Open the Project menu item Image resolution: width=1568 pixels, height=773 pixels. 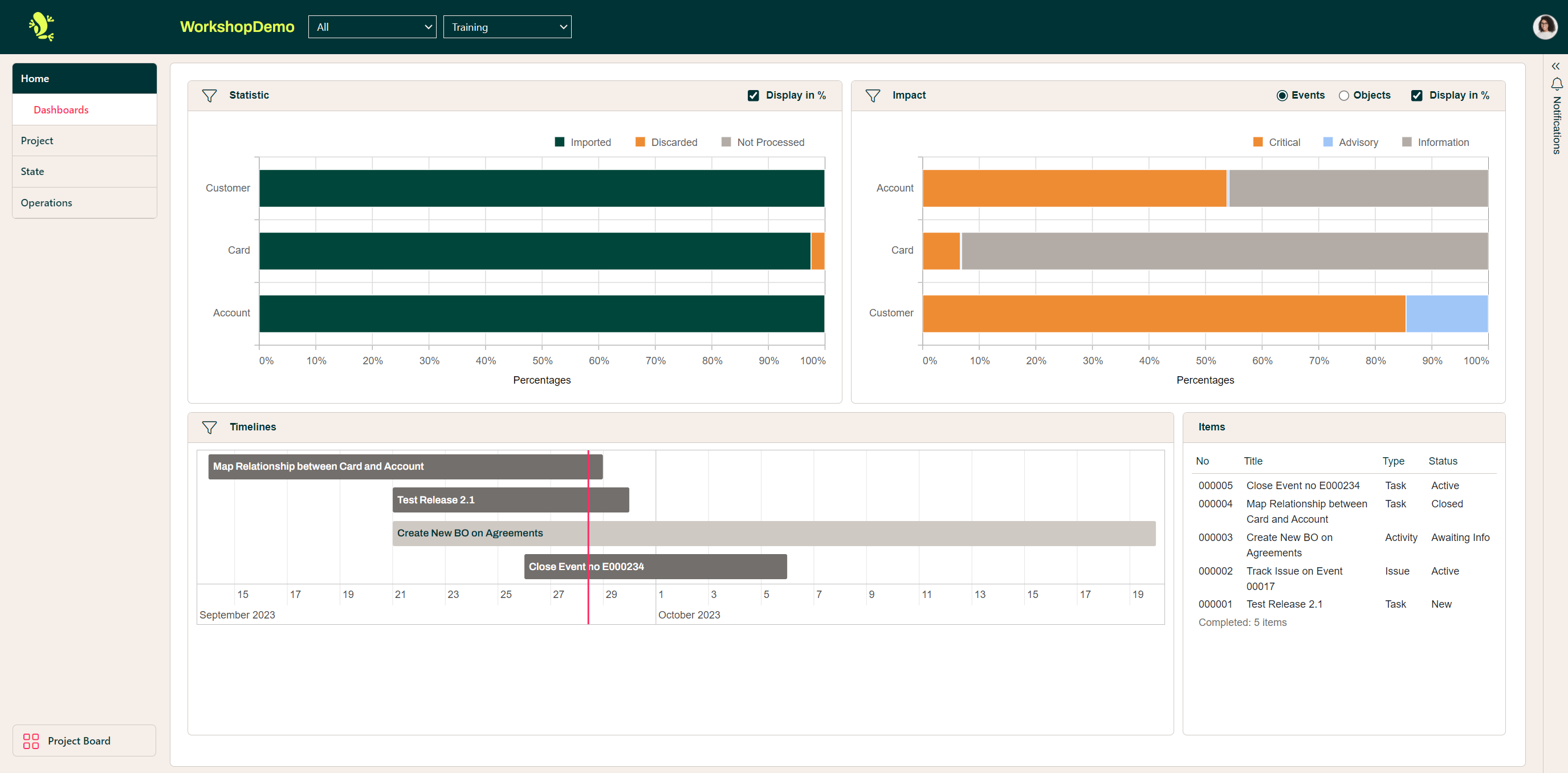tap(37, 141)
